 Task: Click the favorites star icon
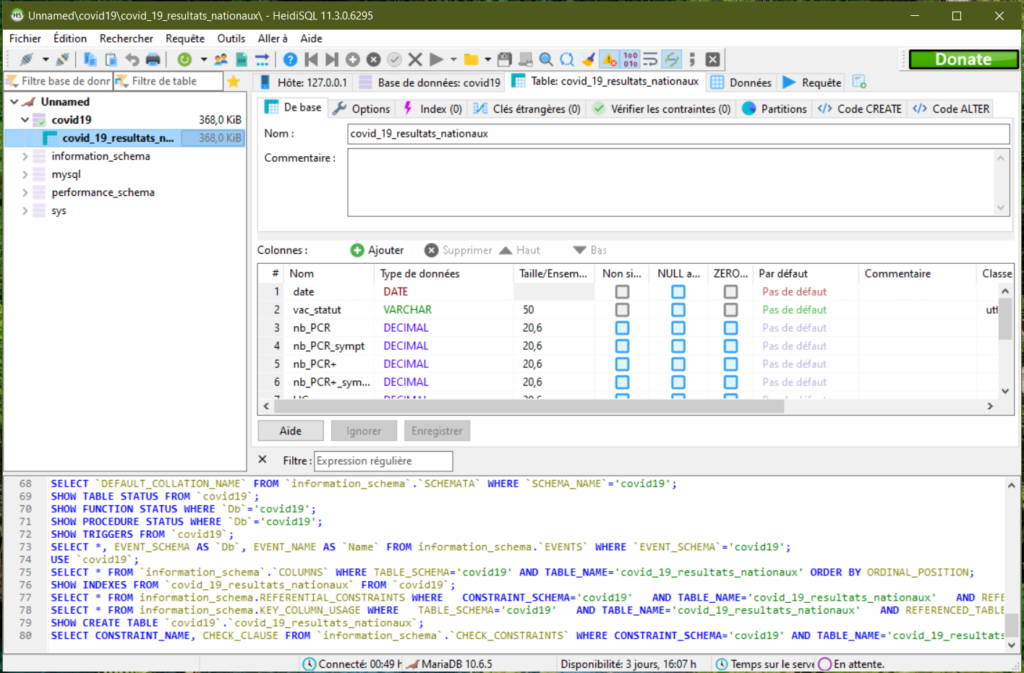point(233,82)
